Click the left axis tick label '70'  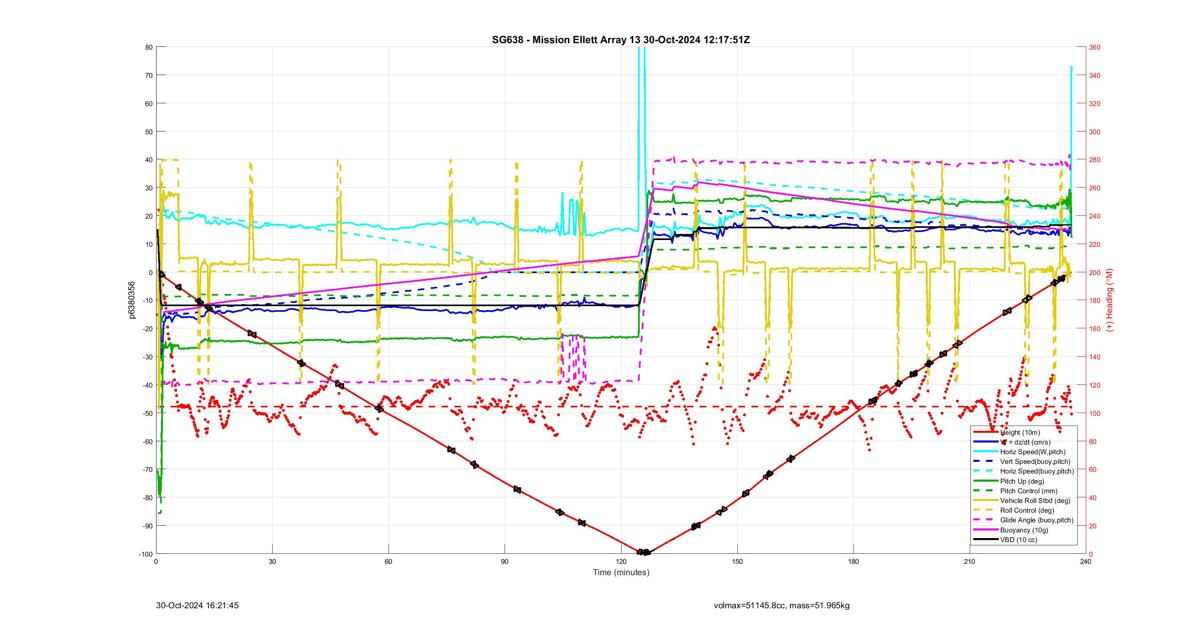pos(148,75)
